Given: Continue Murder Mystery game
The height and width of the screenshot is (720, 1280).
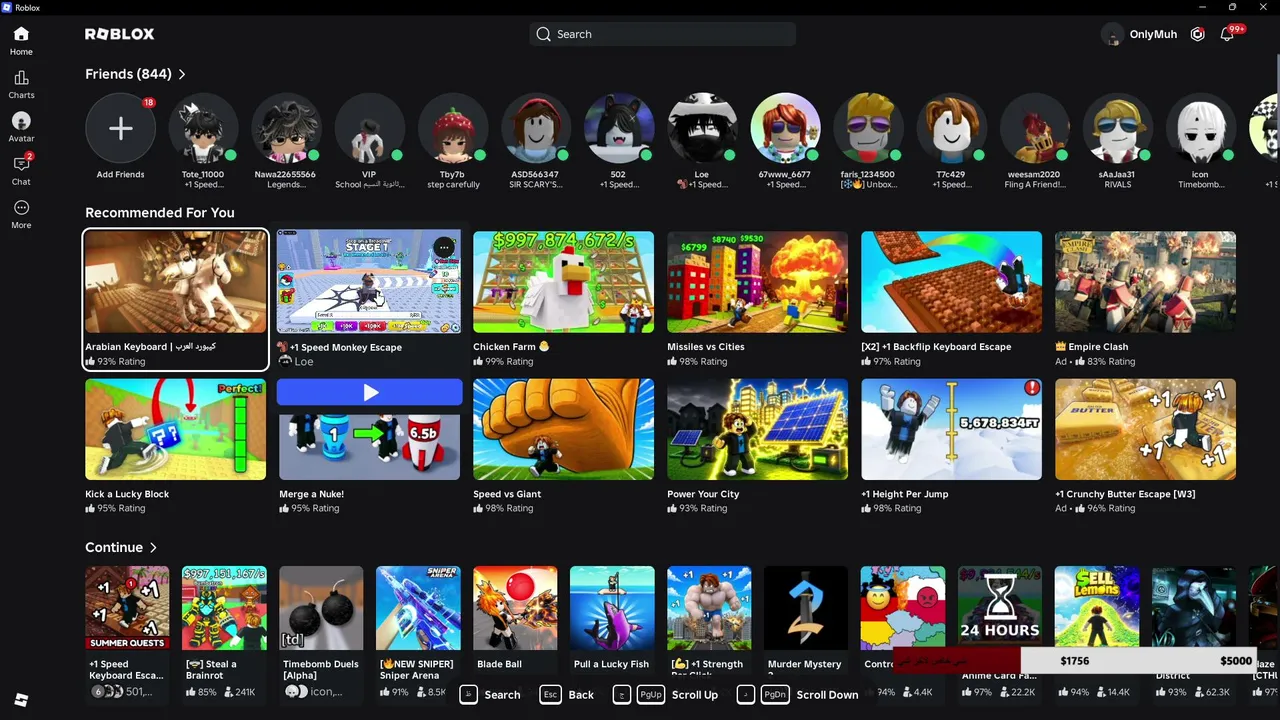Looking at the screenshot, I should pyautogui.click(x=806, y=608).
